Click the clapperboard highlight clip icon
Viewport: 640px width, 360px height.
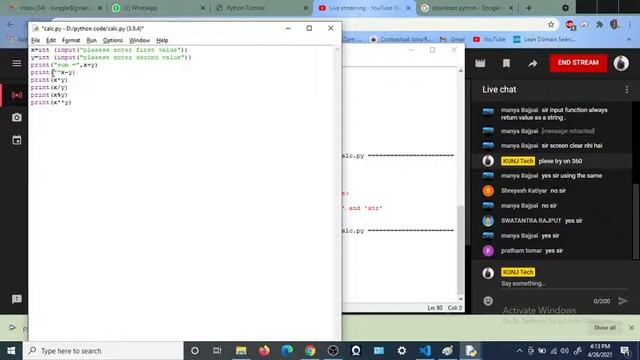(480, 63)
